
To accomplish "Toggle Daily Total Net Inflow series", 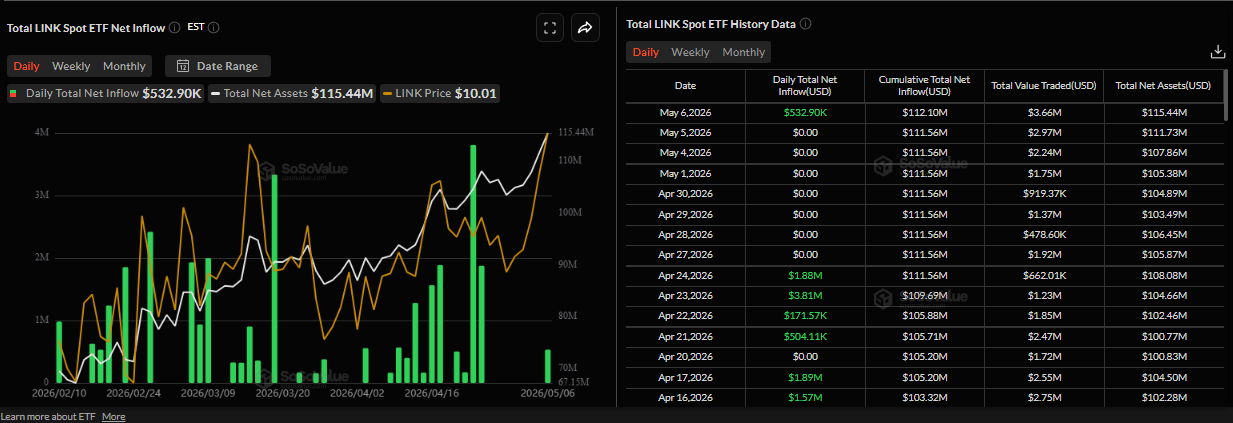I will [x=105, y=93].
